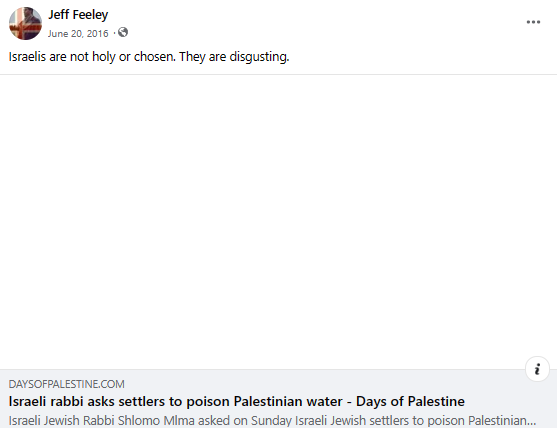Click the truncated description ending in "Palestinian..."
557x428 pixels.
[x=272, y=421]
